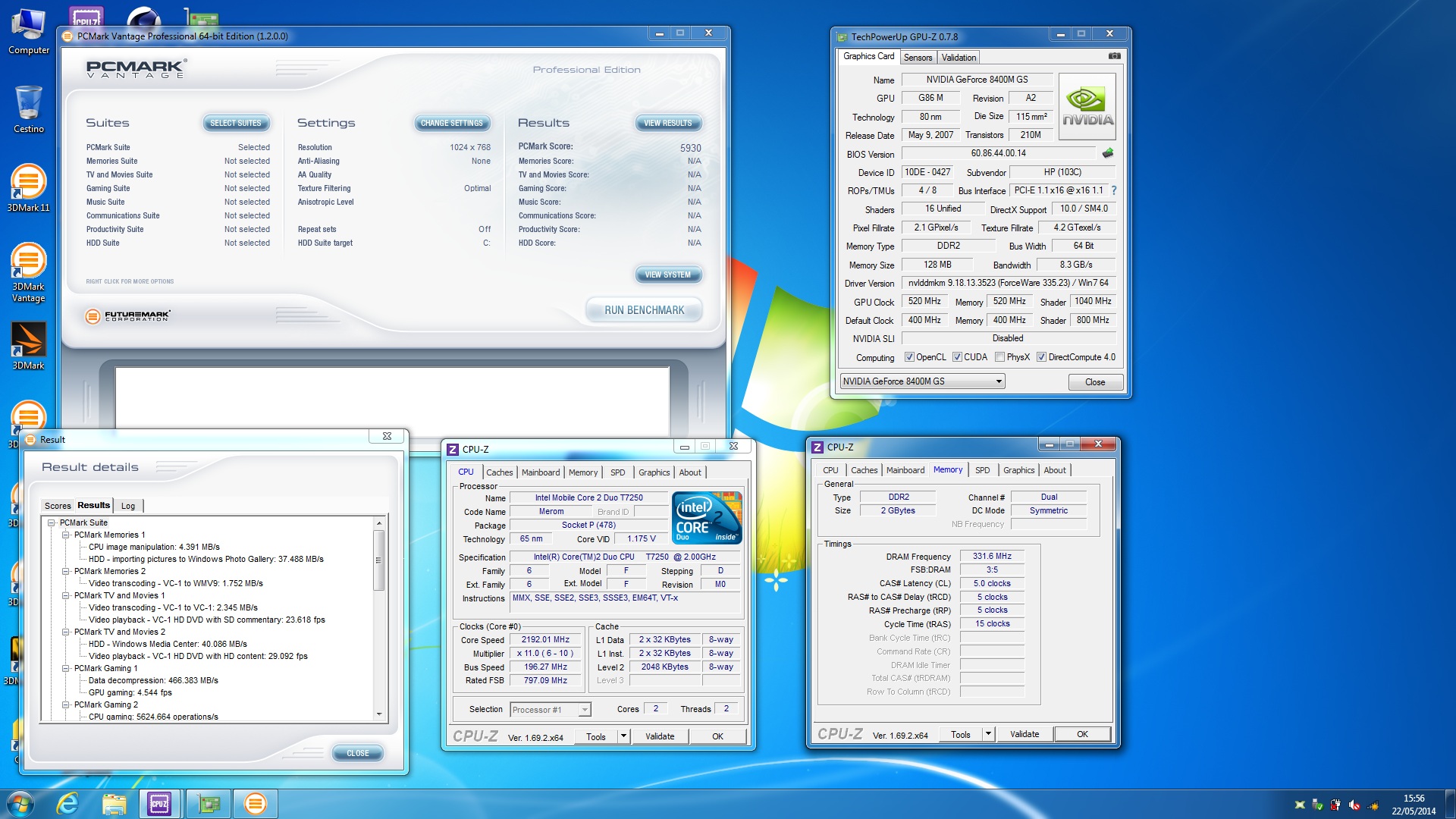
Task: Launch the 3DMark desktop shortcut
Action: click(x=28, y=345)
